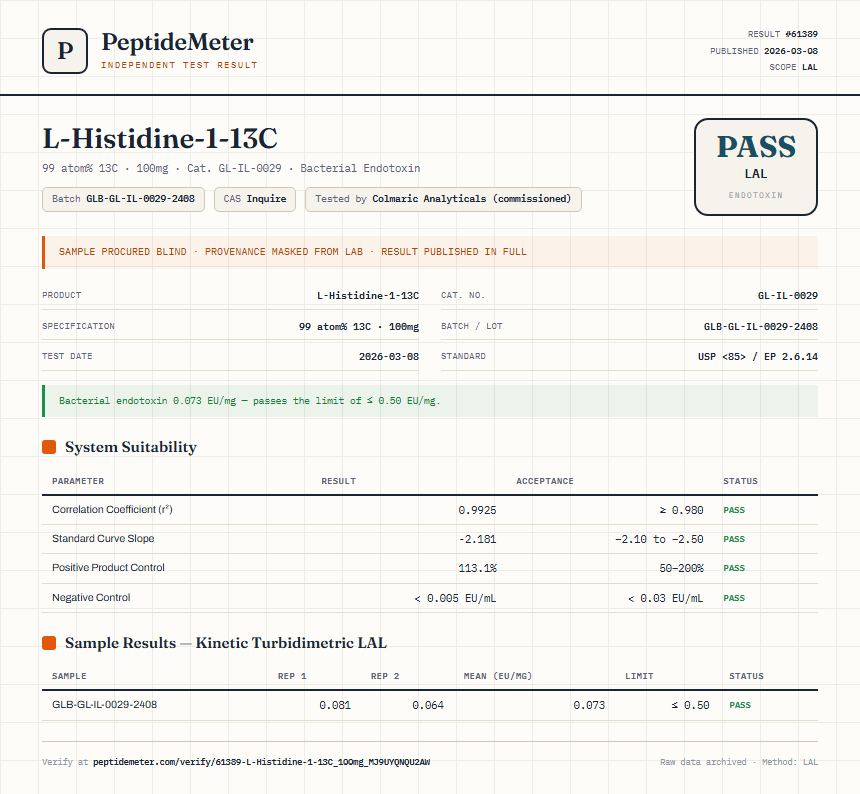Click the 113.1% recovery result
This screenshot has height=794, width=860.
[477, 568]
